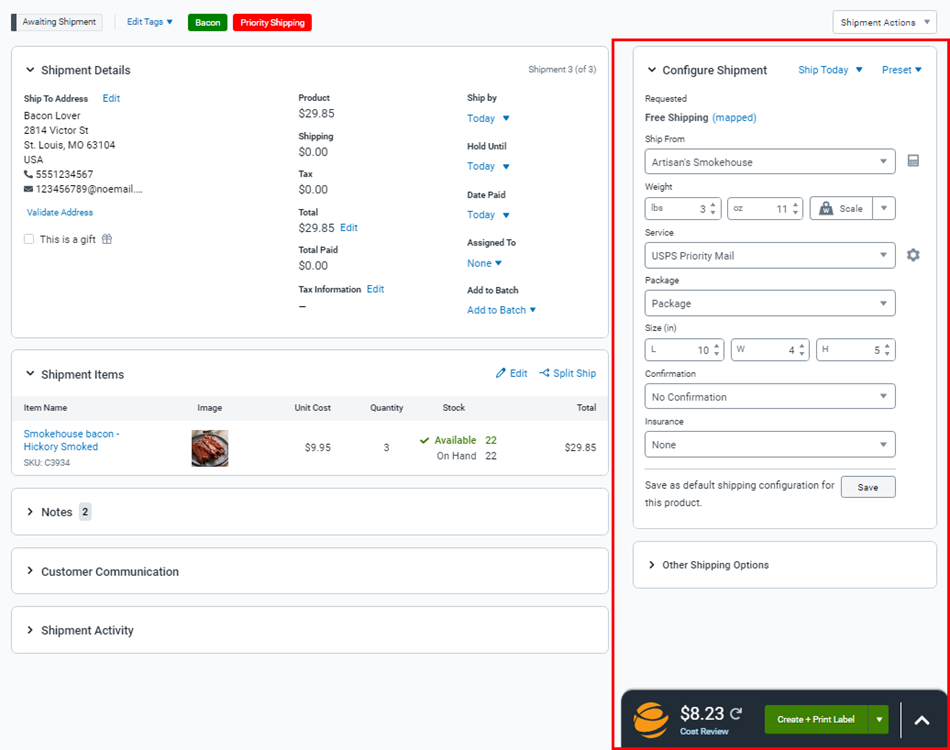Viewport: 950px width, 750px height.
Task: Click the bacon product image thumbnail
Action: pos(210,448)
